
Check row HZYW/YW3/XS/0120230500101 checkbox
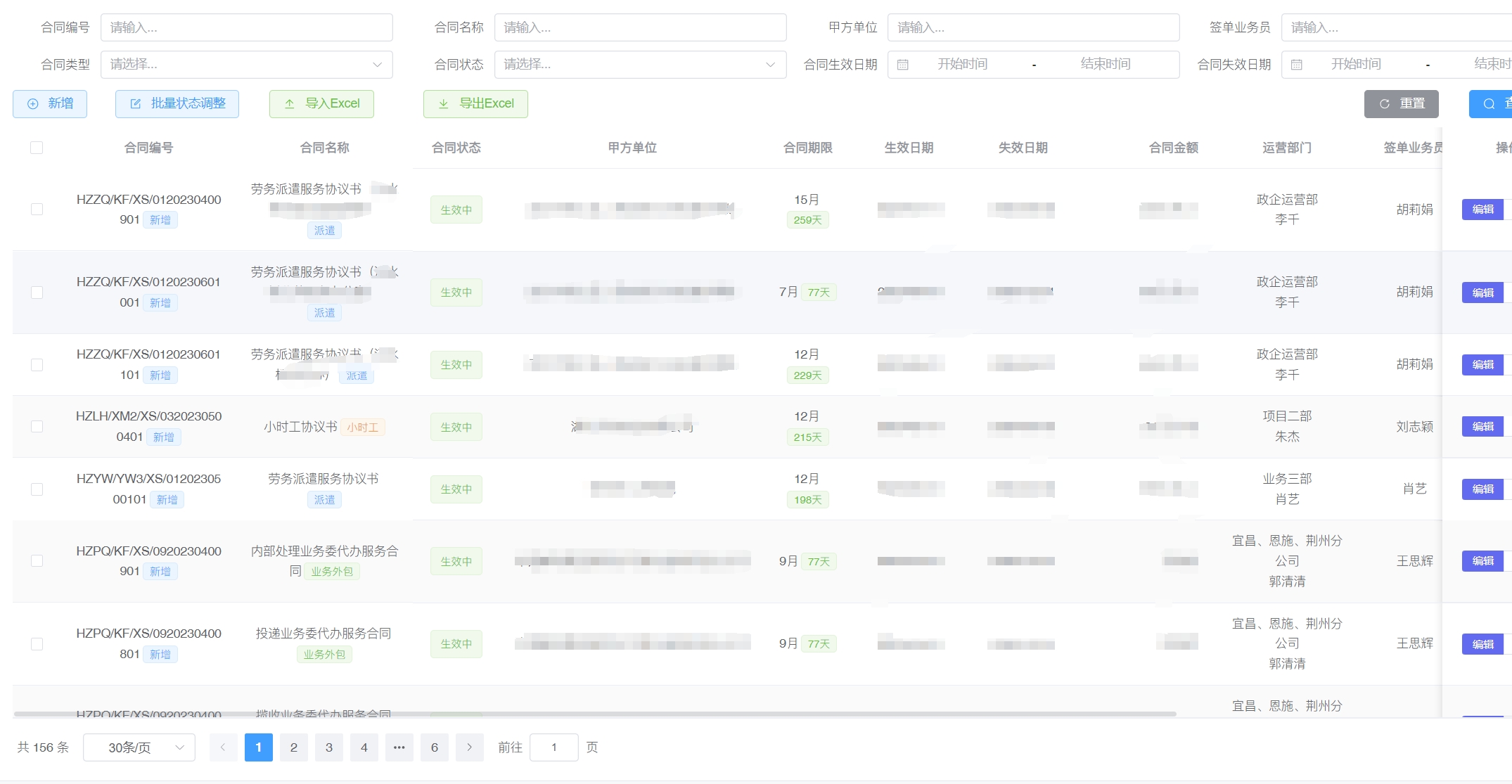[x=37, y=489]
